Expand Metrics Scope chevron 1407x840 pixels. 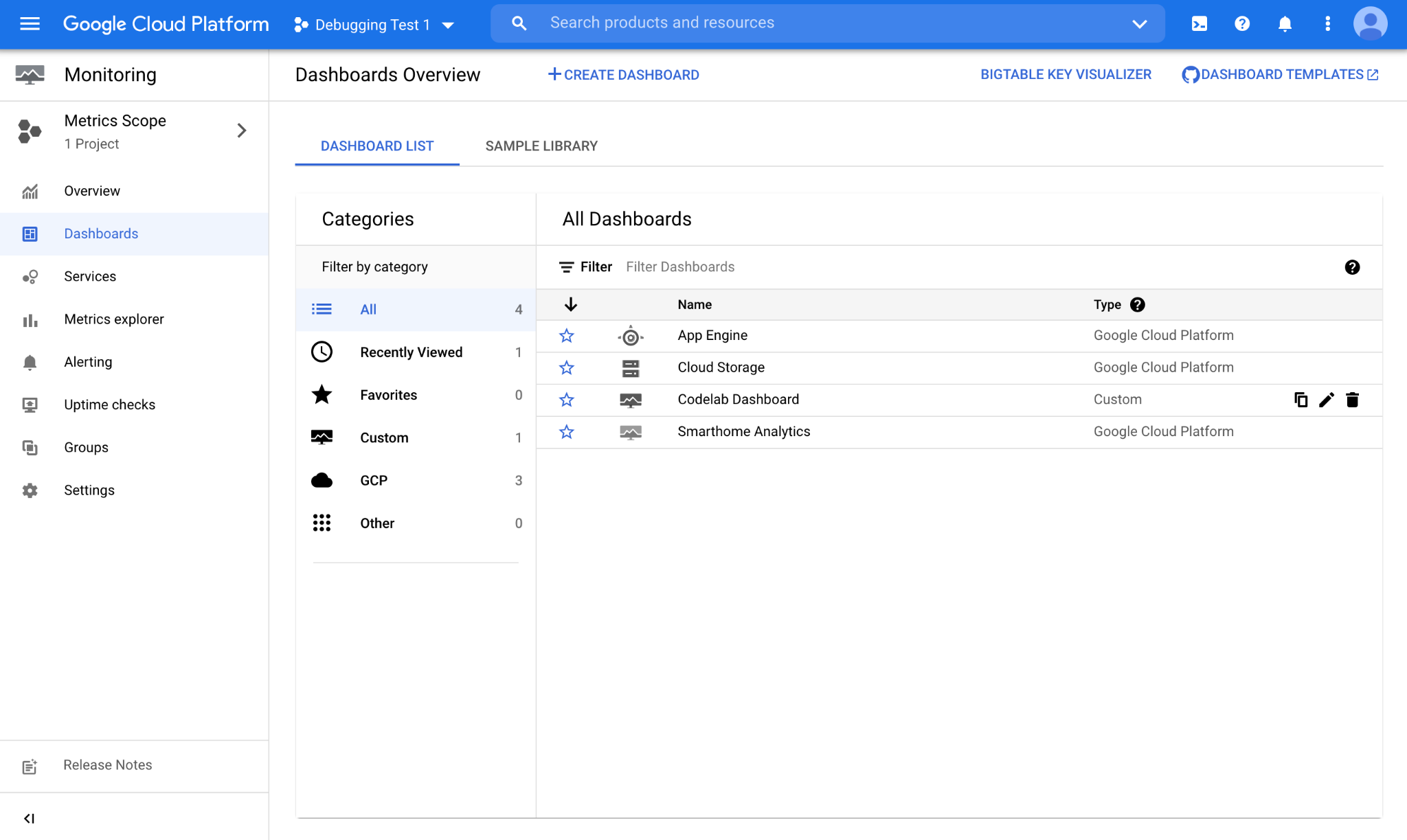coord(242,130)
